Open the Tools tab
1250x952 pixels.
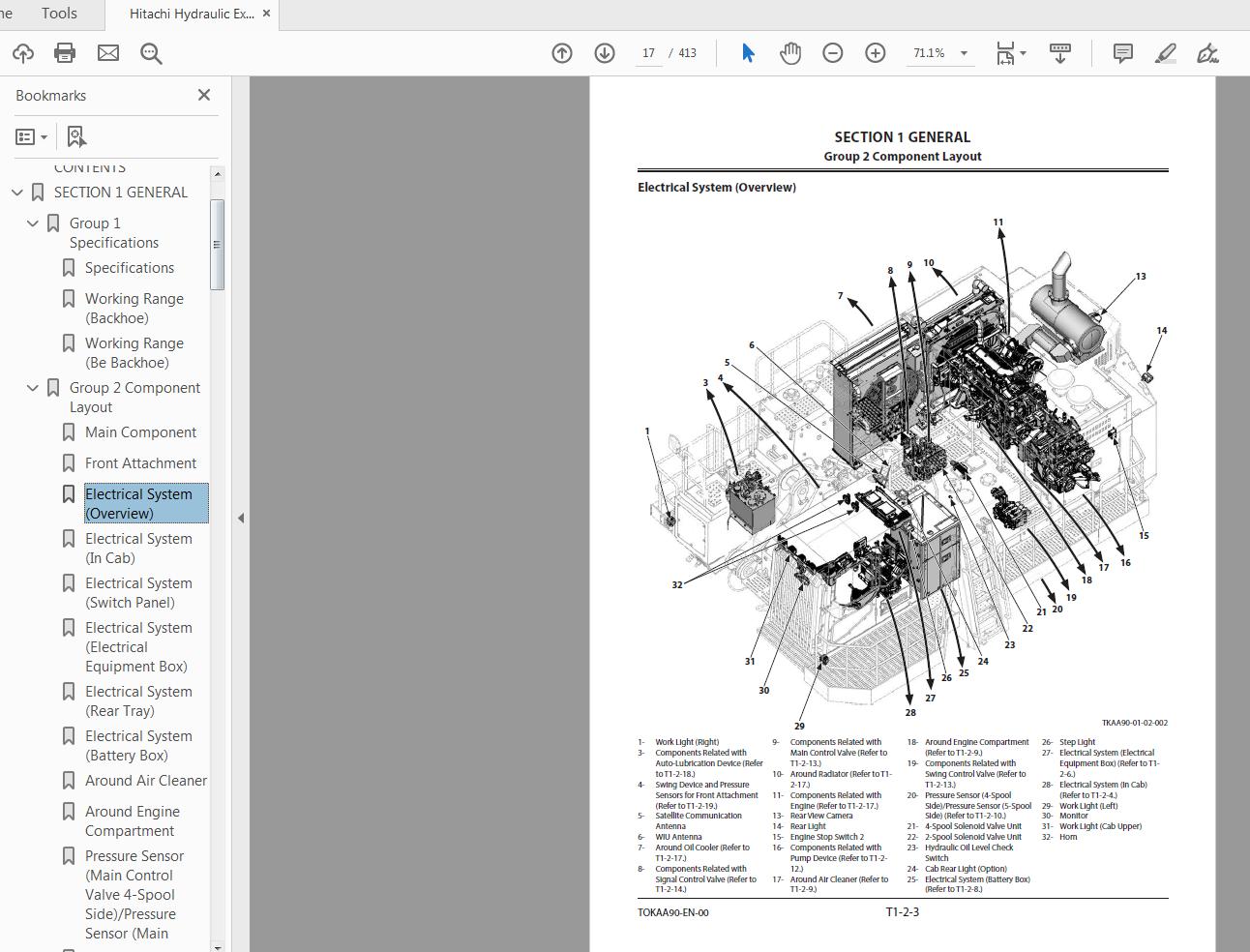click(59, 14)
